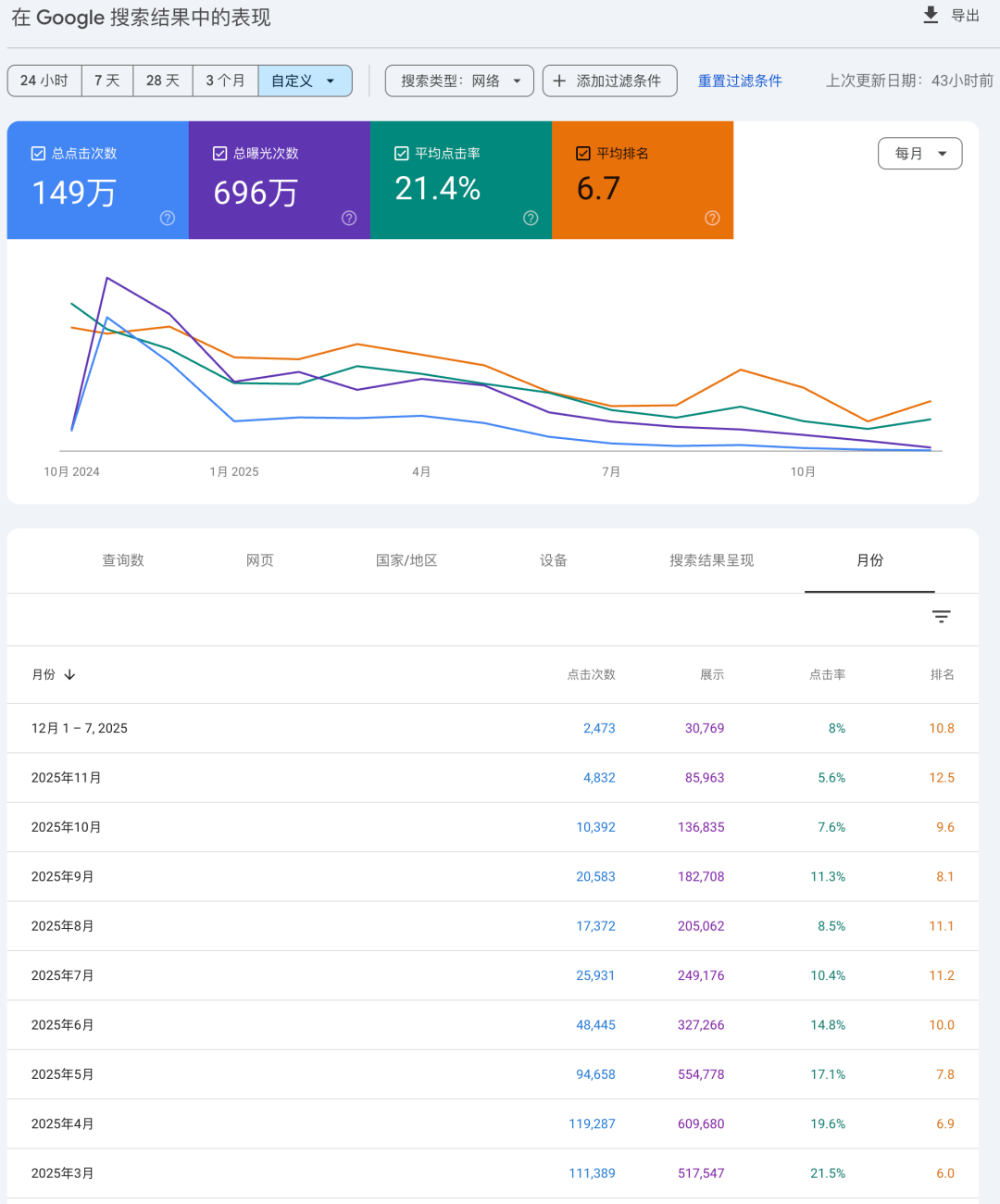Sort by 展示 column header
This screenshot has width=1000, height=1204.
coord(712,674)
